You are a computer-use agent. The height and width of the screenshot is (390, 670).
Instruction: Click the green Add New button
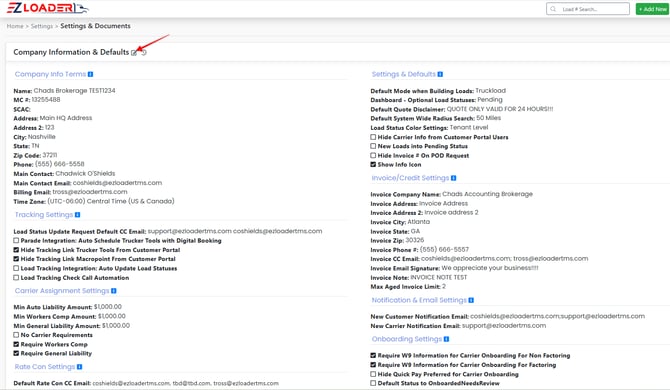click(x=652, y=9)
